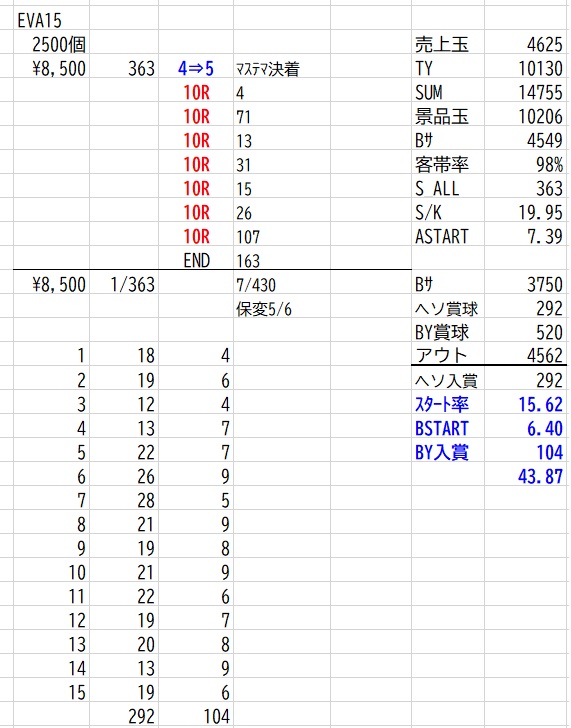Select the column total 292 at bottom
The height and width of the screenshot is (728, 571).
142,716
